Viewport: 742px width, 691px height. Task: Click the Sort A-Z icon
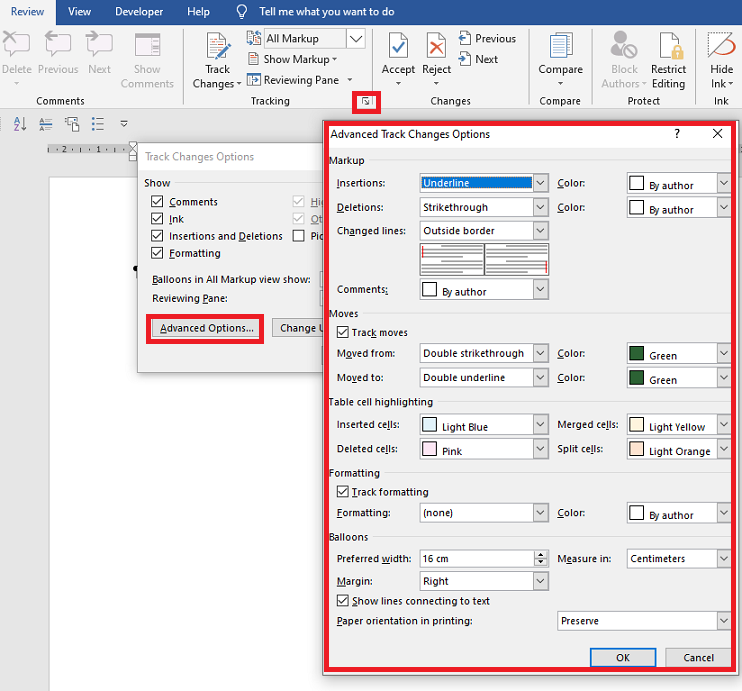(x=20, y=124)
